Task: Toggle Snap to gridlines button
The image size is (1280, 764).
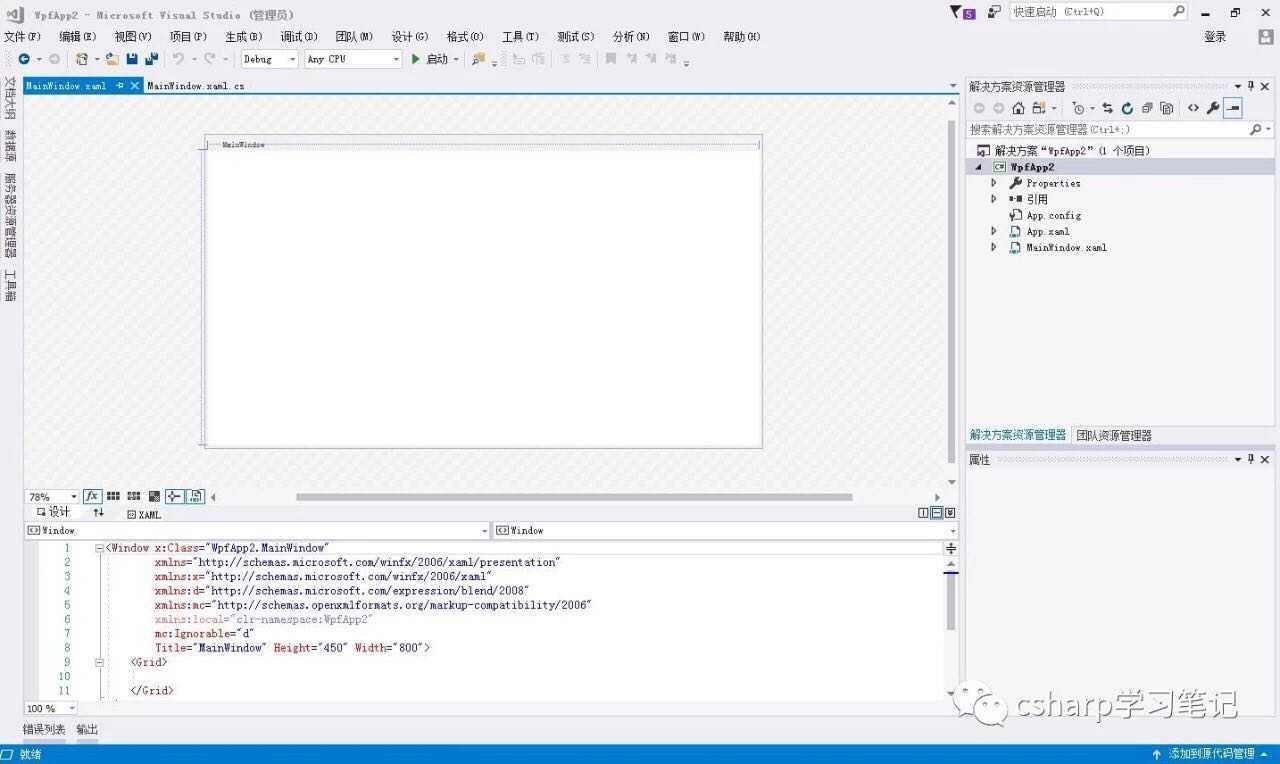Action: 134,496
